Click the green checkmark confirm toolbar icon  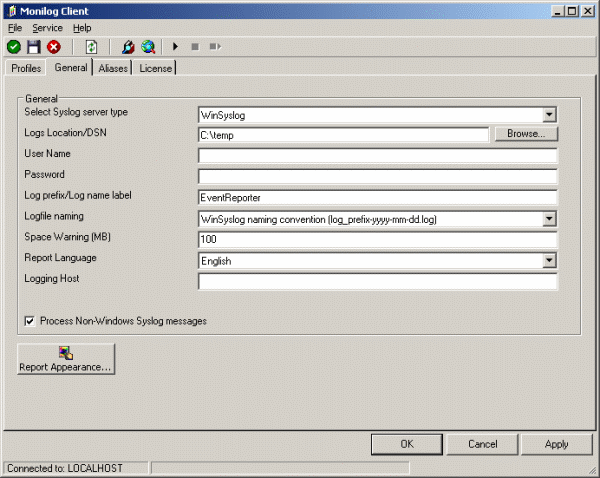[14, 47]
